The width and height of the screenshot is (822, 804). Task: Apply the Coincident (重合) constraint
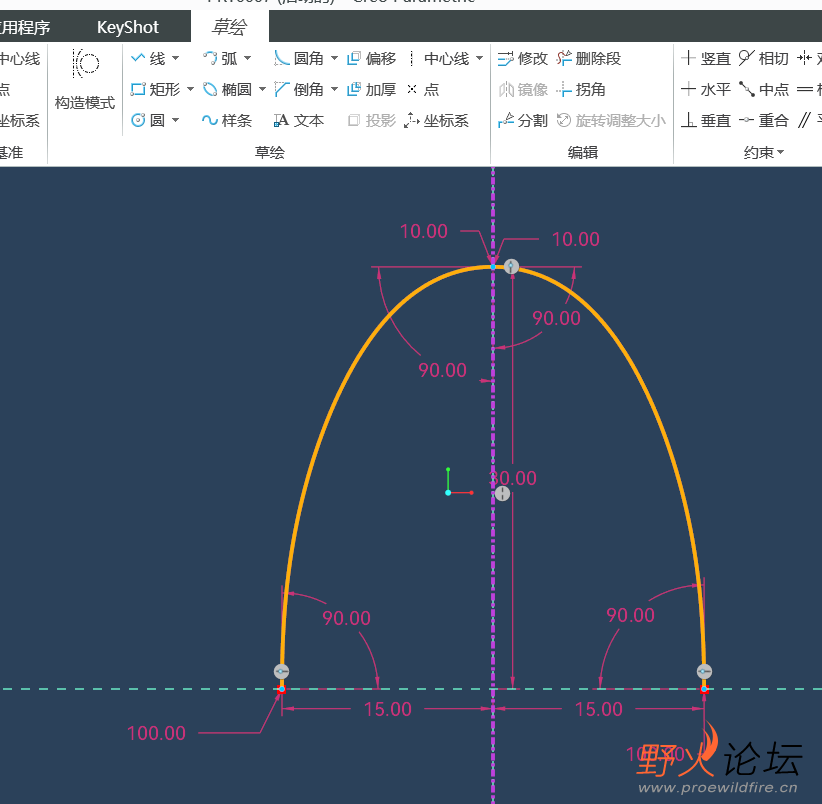click(764, 121)
